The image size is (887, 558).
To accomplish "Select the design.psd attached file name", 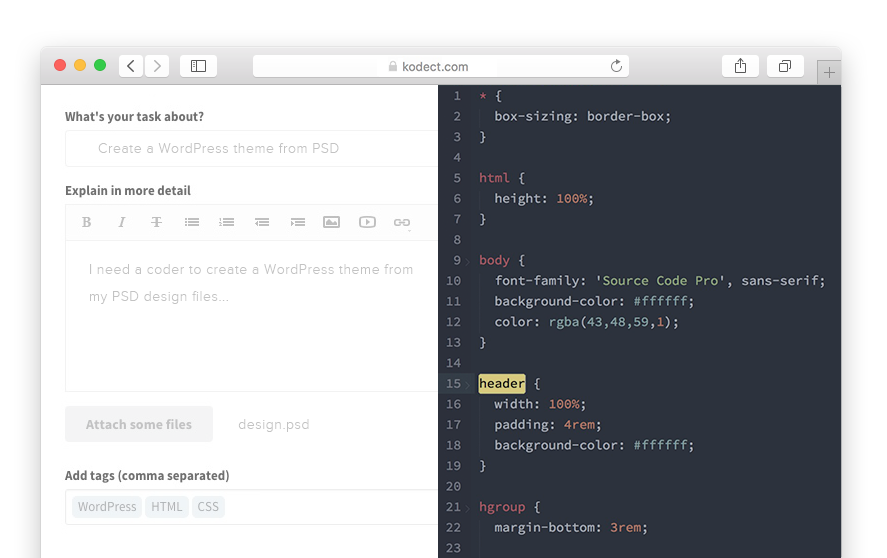I will (274, 424).
